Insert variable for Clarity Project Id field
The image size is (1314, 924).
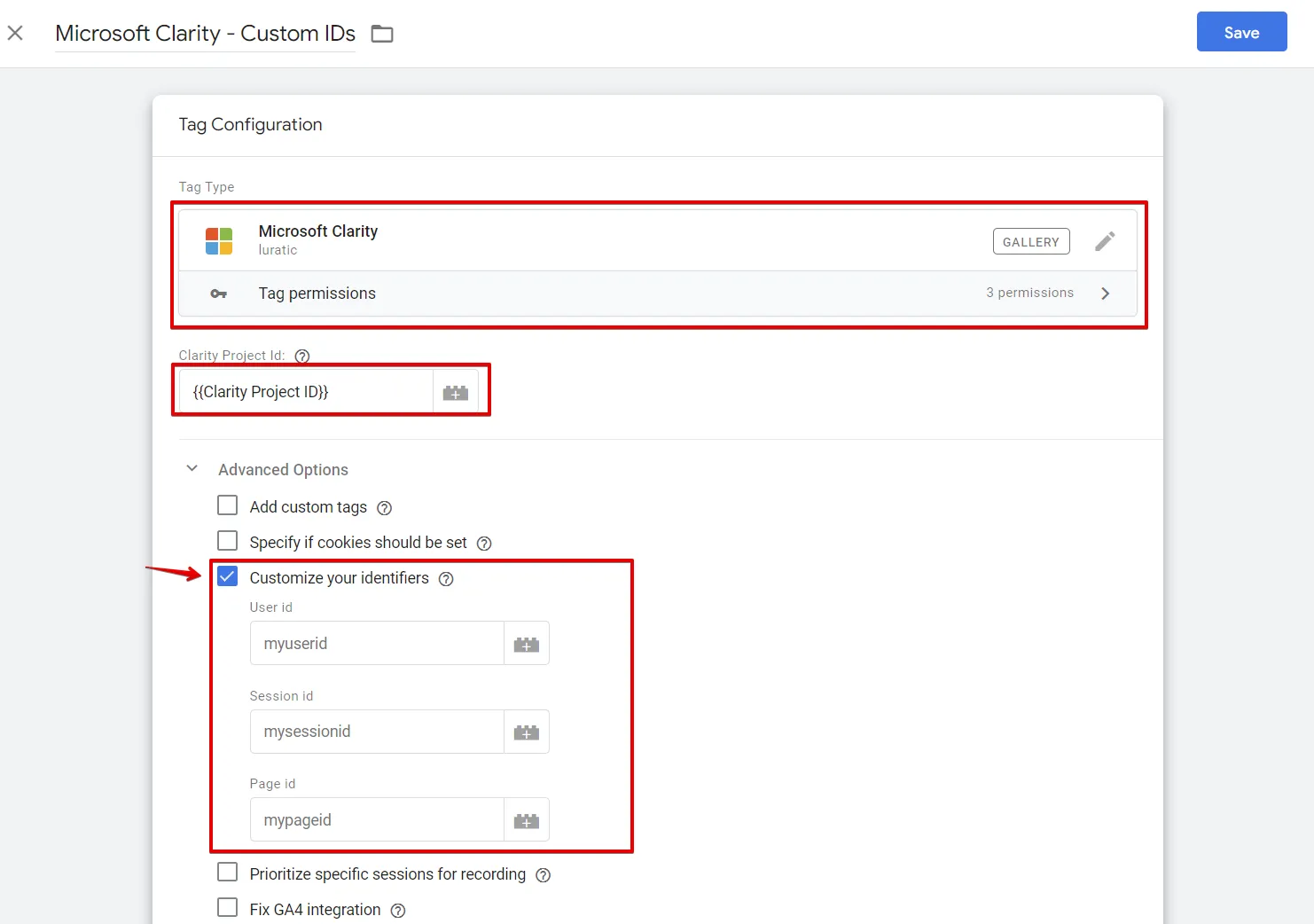[x=456, y=392]
